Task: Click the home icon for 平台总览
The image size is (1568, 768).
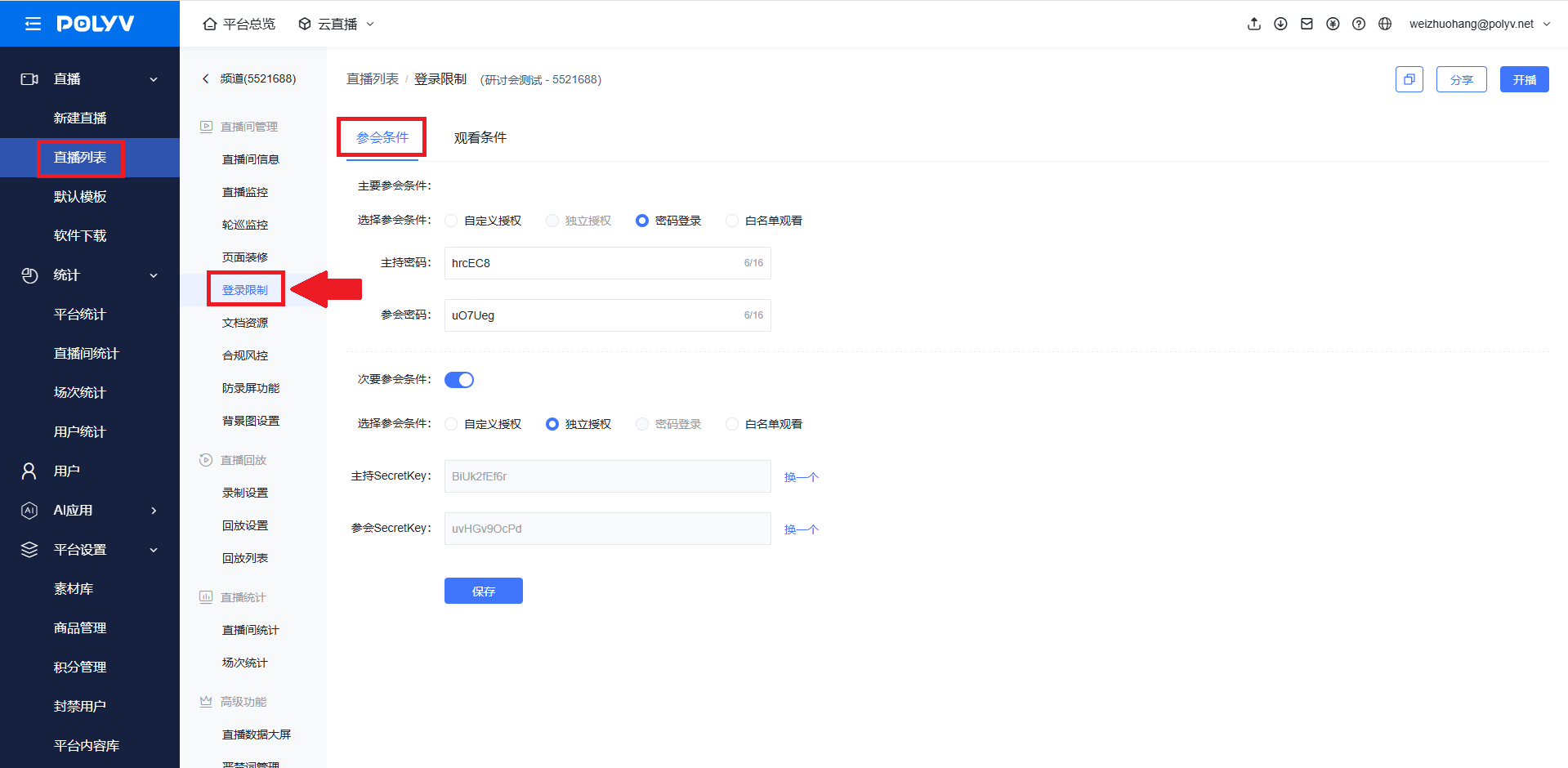Action: click(x=210, y=24)
